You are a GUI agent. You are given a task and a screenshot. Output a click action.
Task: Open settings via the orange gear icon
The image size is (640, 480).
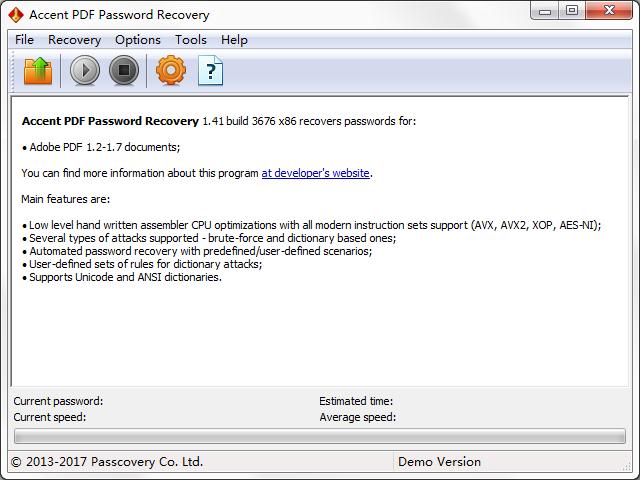point(171,71)
